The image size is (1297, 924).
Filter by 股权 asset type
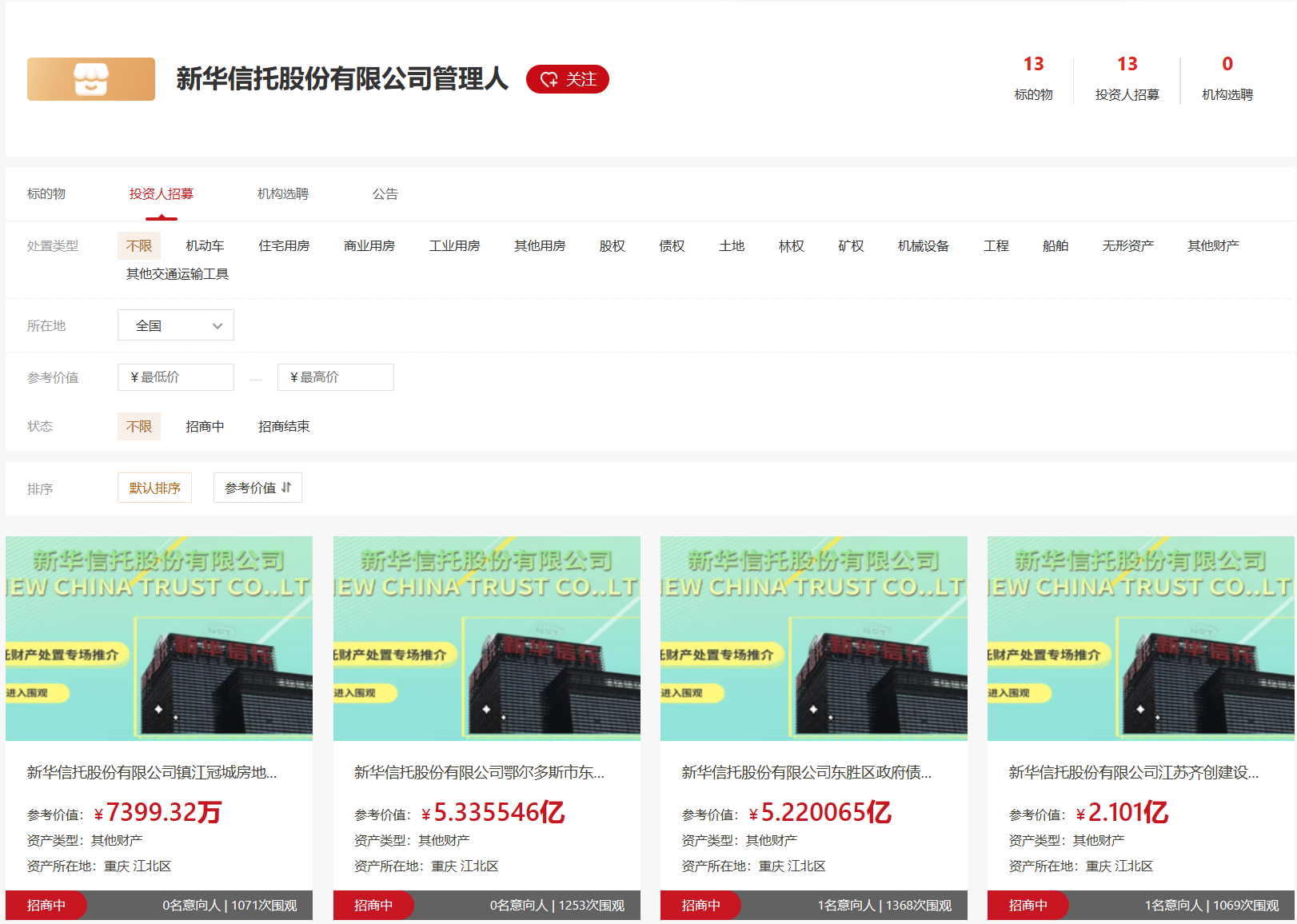click(612, 245)
